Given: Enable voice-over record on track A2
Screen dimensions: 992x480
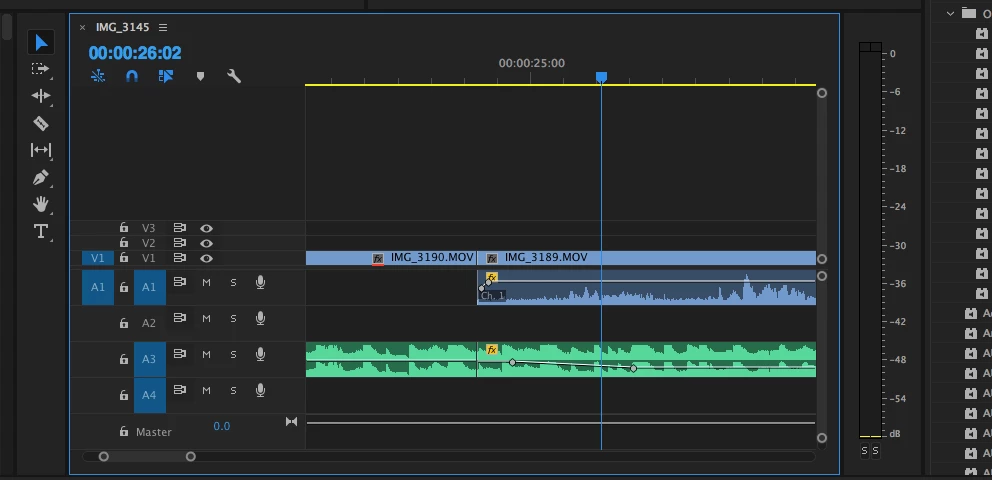Looking at the screenshot, I should point(260,319).
